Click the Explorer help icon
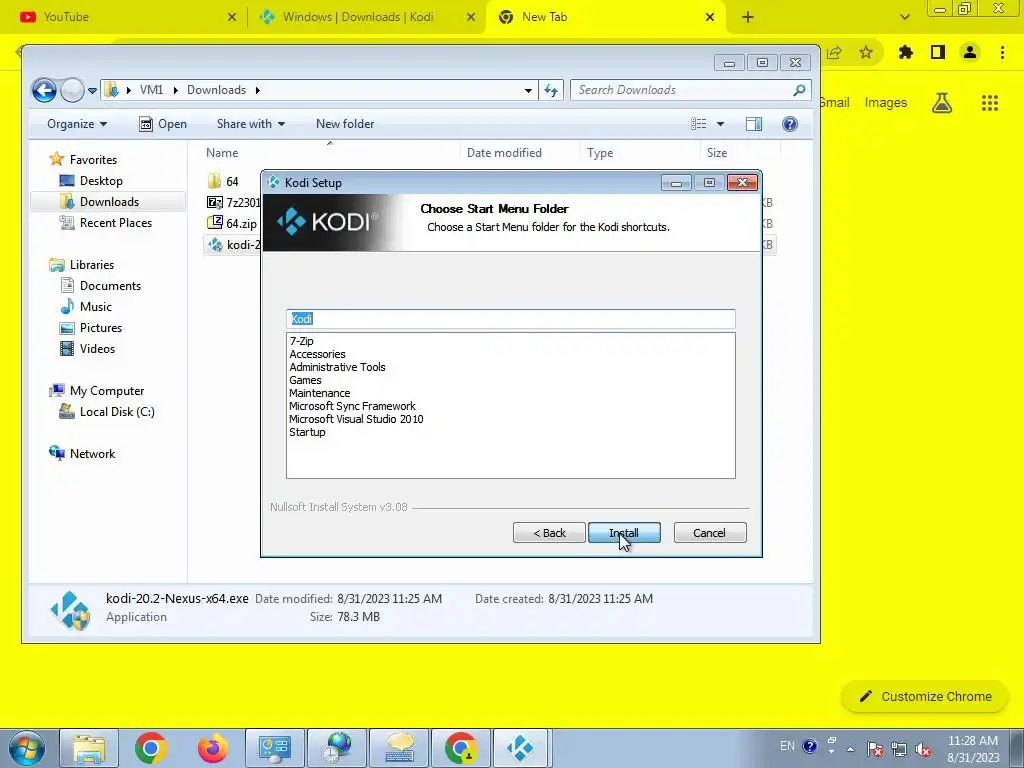 [x=790, y=124]
